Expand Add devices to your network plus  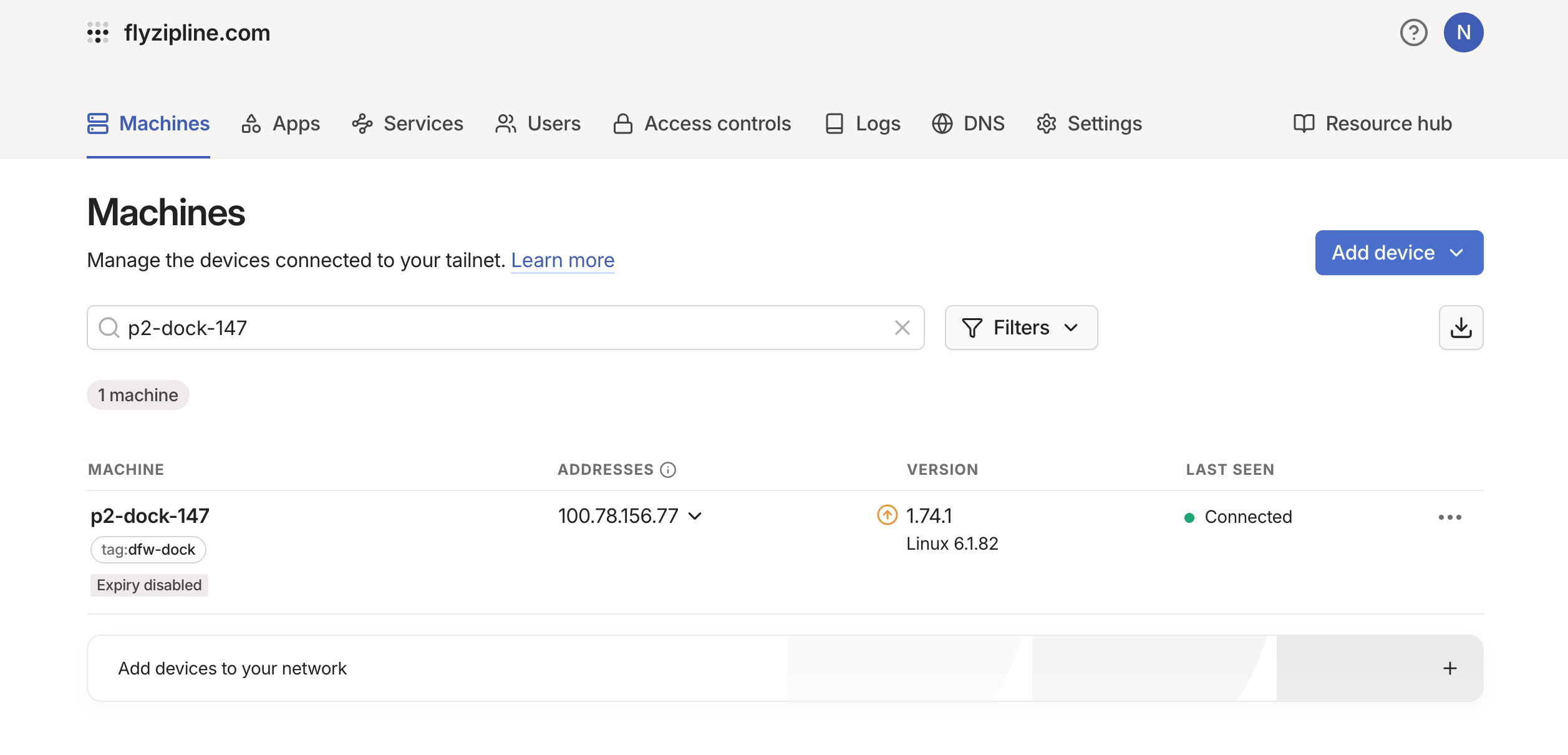[x=1449, y=668]
